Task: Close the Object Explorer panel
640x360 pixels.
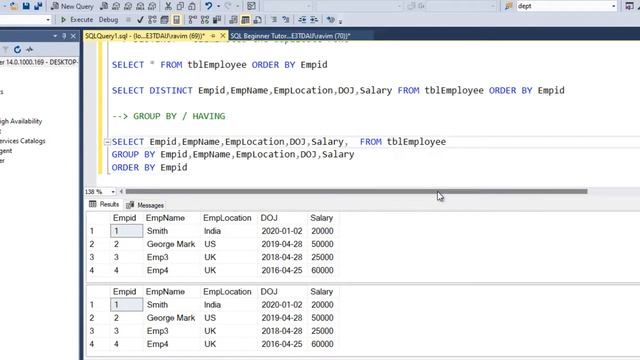Action: [x=73, y=36]
